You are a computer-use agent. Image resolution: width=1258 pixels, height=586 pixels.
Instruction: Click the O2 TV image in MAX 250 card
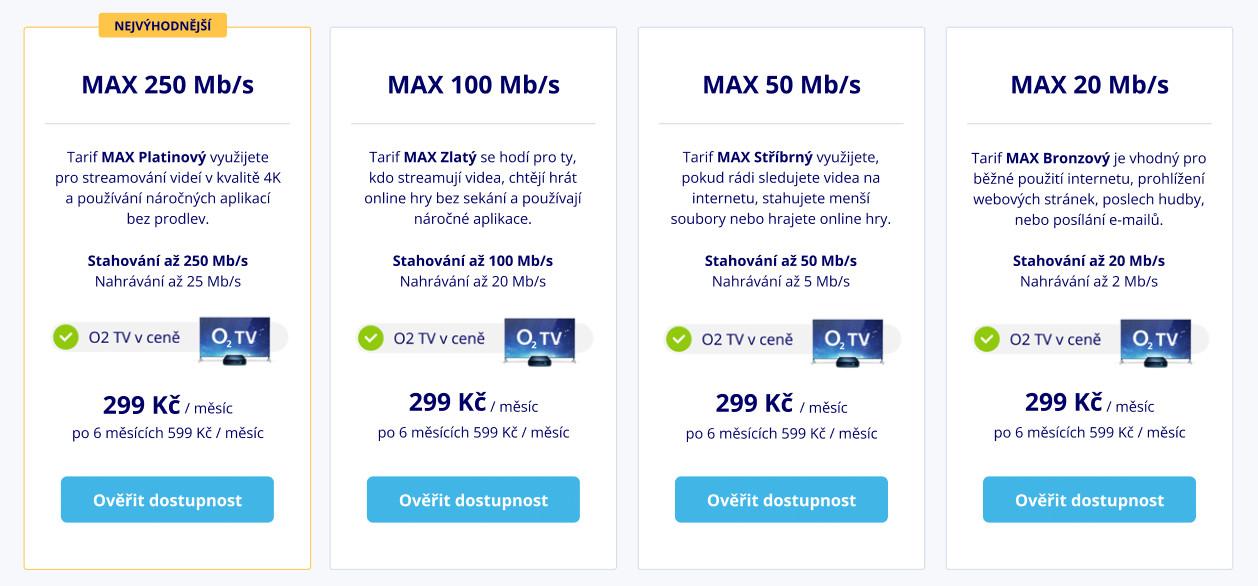pos(235,342)
